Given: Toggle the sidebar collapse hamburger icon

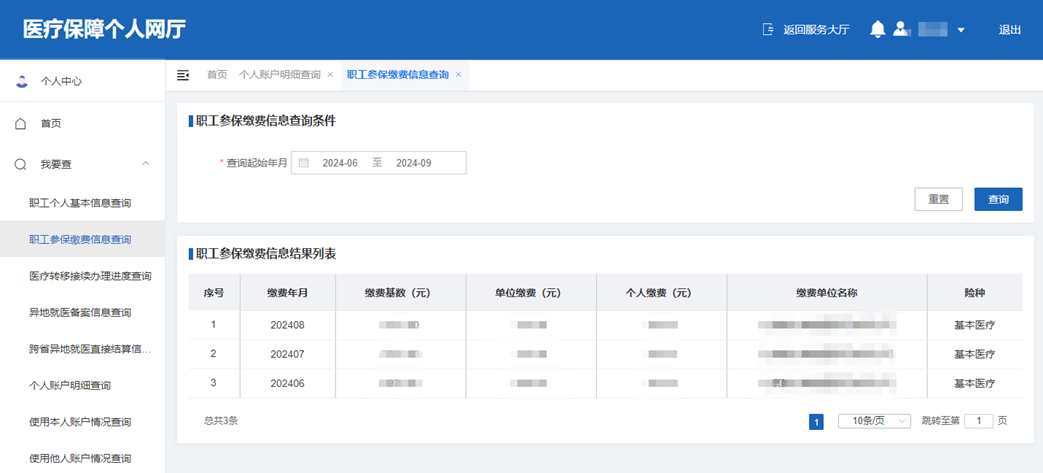Looking at the screenshot, I should click(x=183, y=75).
